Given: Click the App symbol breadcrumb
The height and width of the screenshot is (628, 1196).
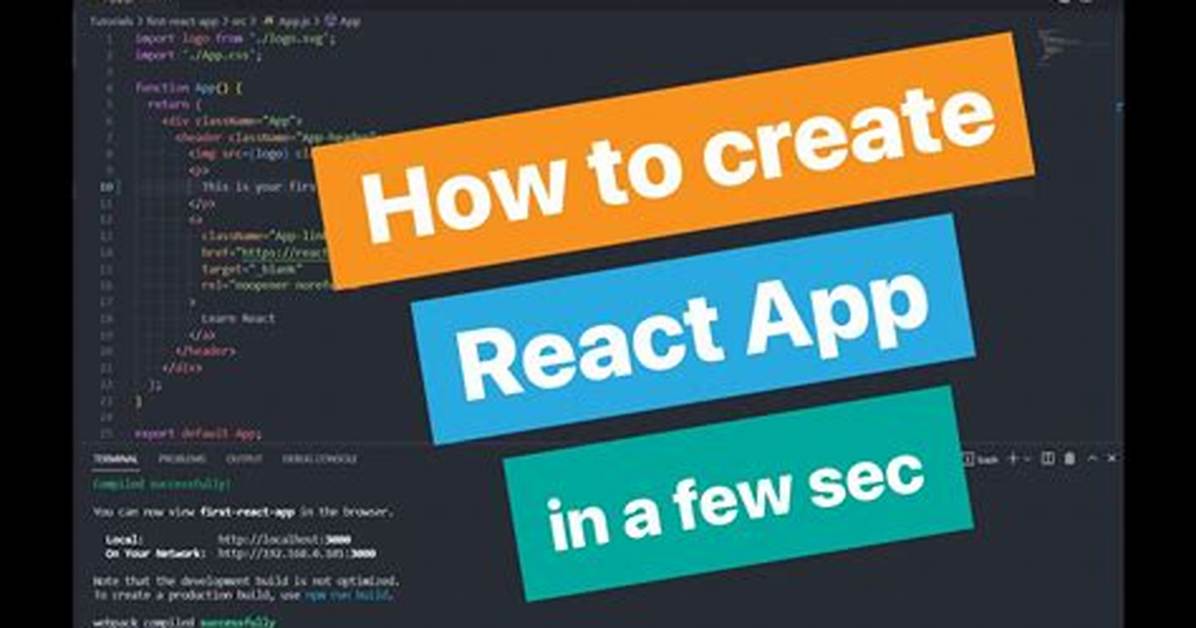Looking at the screenshot, I should pos(342,21).
